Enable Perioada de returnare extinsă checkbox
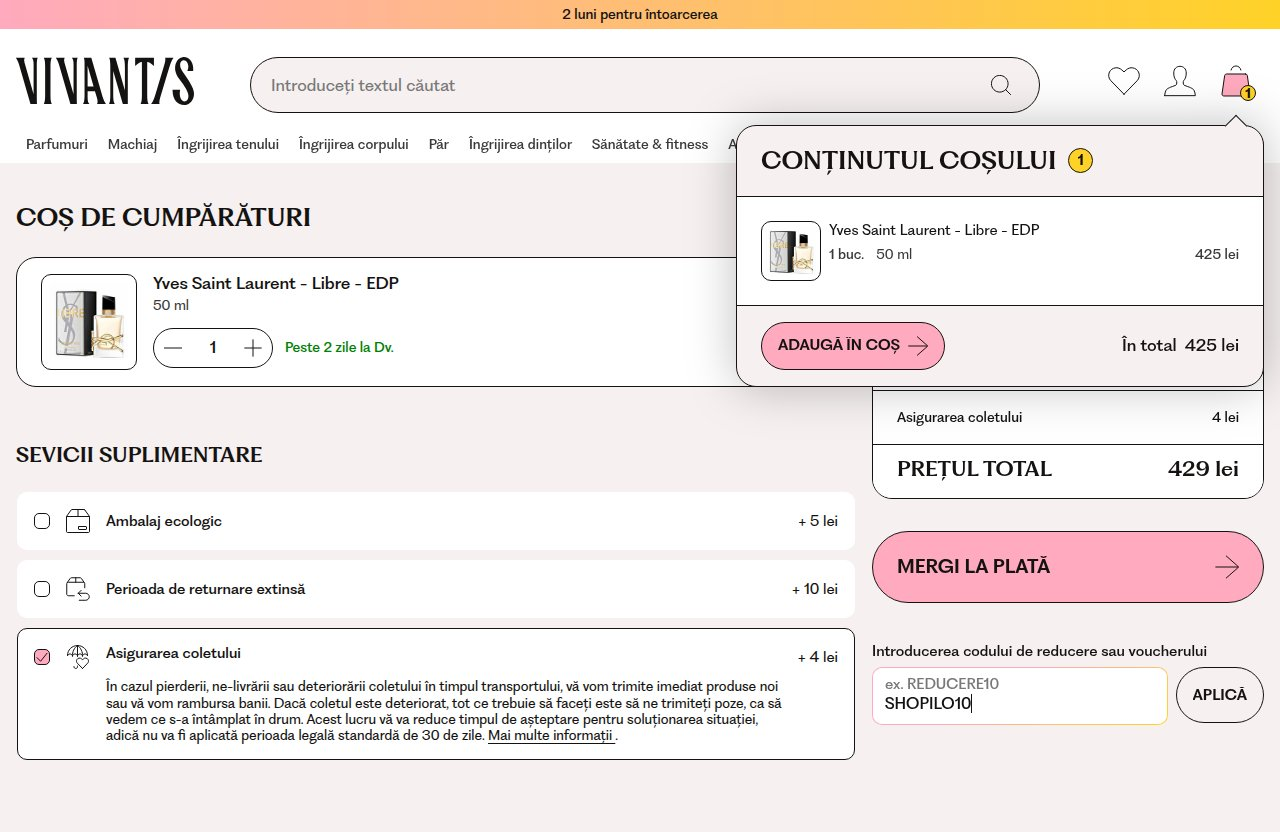The image size is (1280, 832). point(42,589)
